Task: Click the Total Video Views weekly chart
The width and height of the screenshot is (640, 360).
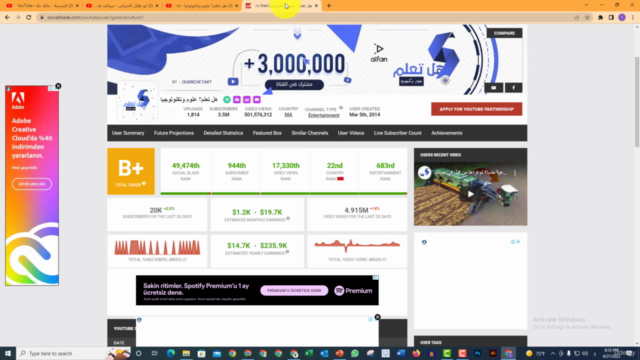Action: click(357, 245)
